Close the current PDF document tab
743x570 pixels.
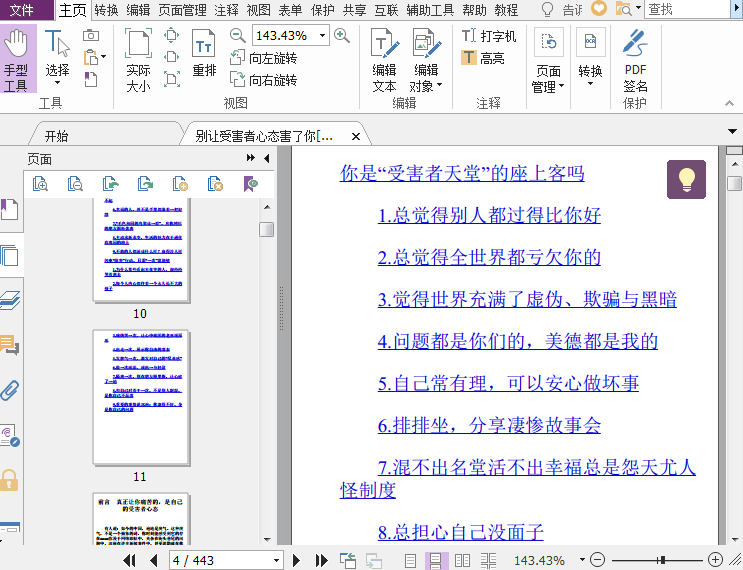356,136
